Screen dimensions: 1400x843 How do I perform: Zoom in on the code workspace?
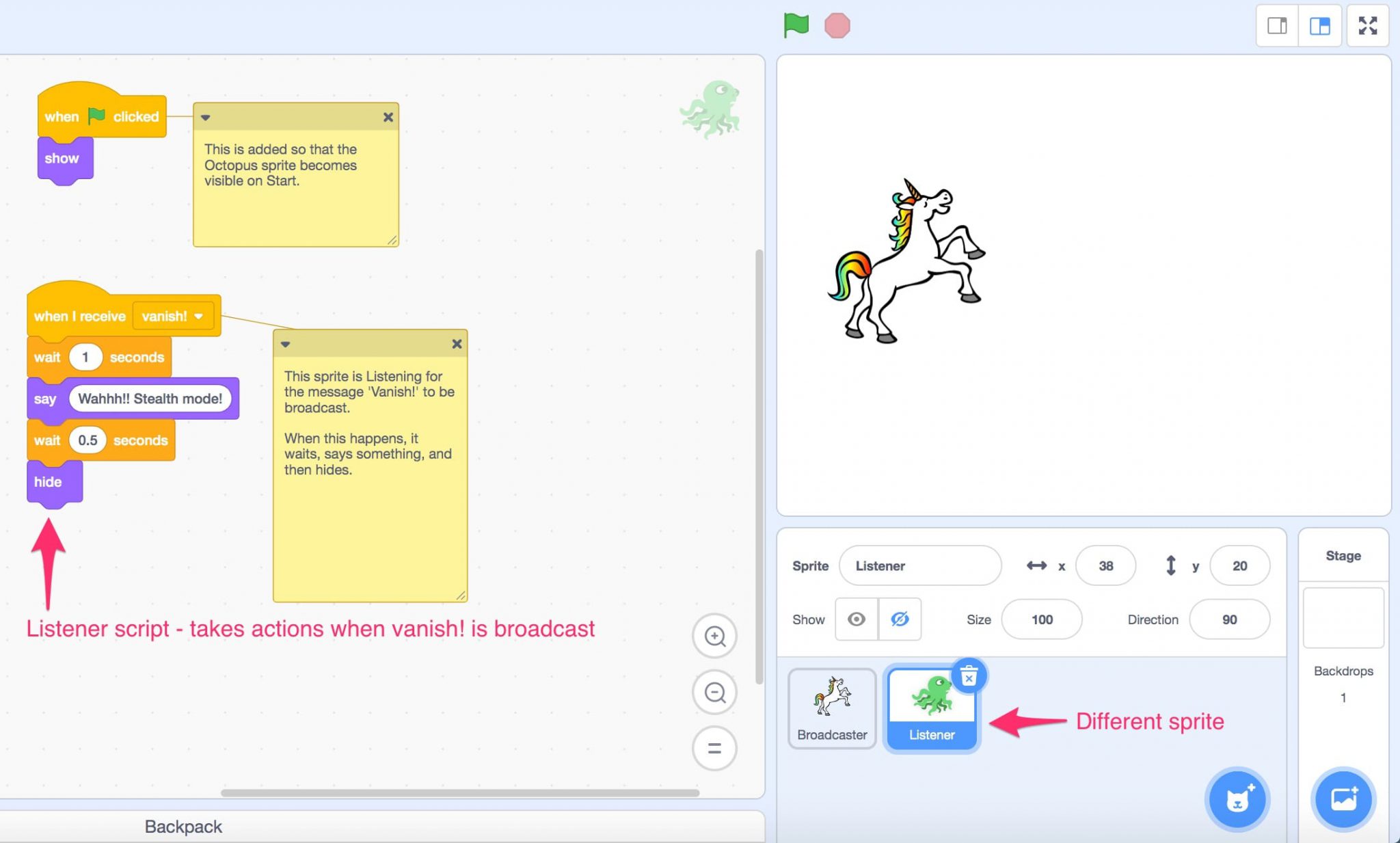point(715,636)
